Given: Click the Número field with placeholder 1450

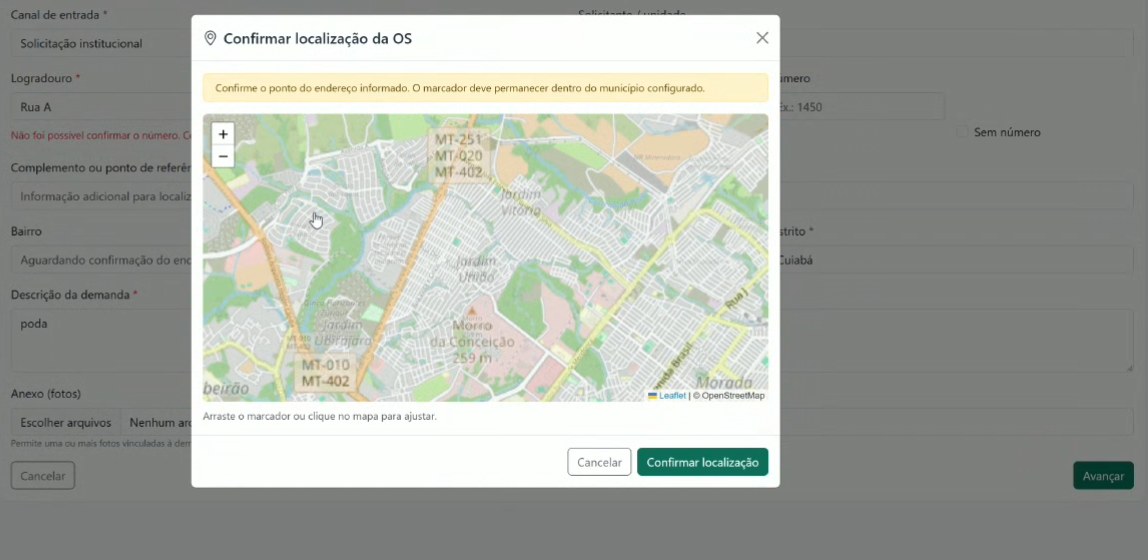Looking at the screenshot, I should pyautogui.click(x=862, y=107).
